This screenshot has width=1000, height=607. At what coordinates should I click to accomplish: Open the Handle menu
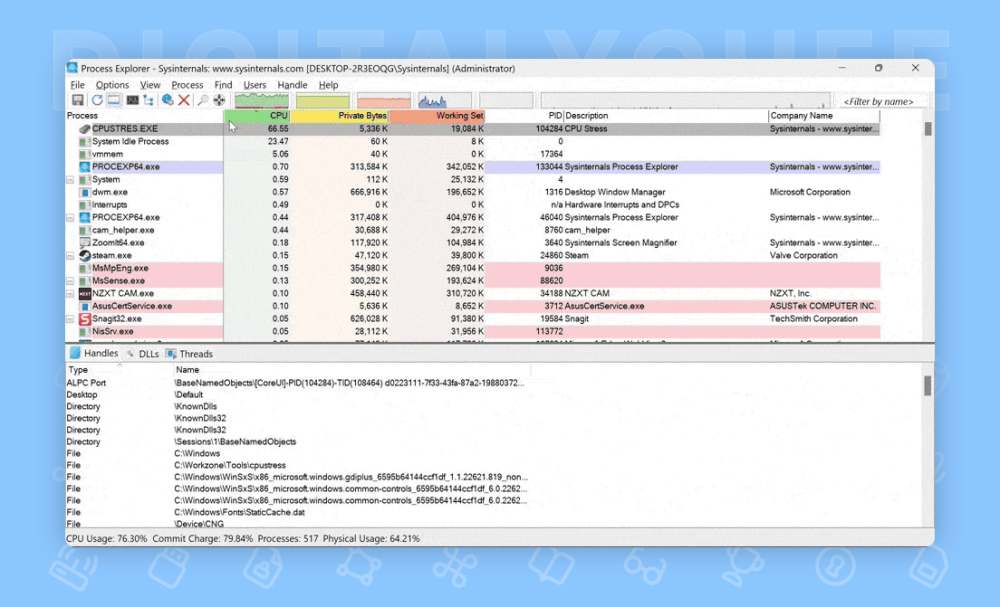pos(292,85)
